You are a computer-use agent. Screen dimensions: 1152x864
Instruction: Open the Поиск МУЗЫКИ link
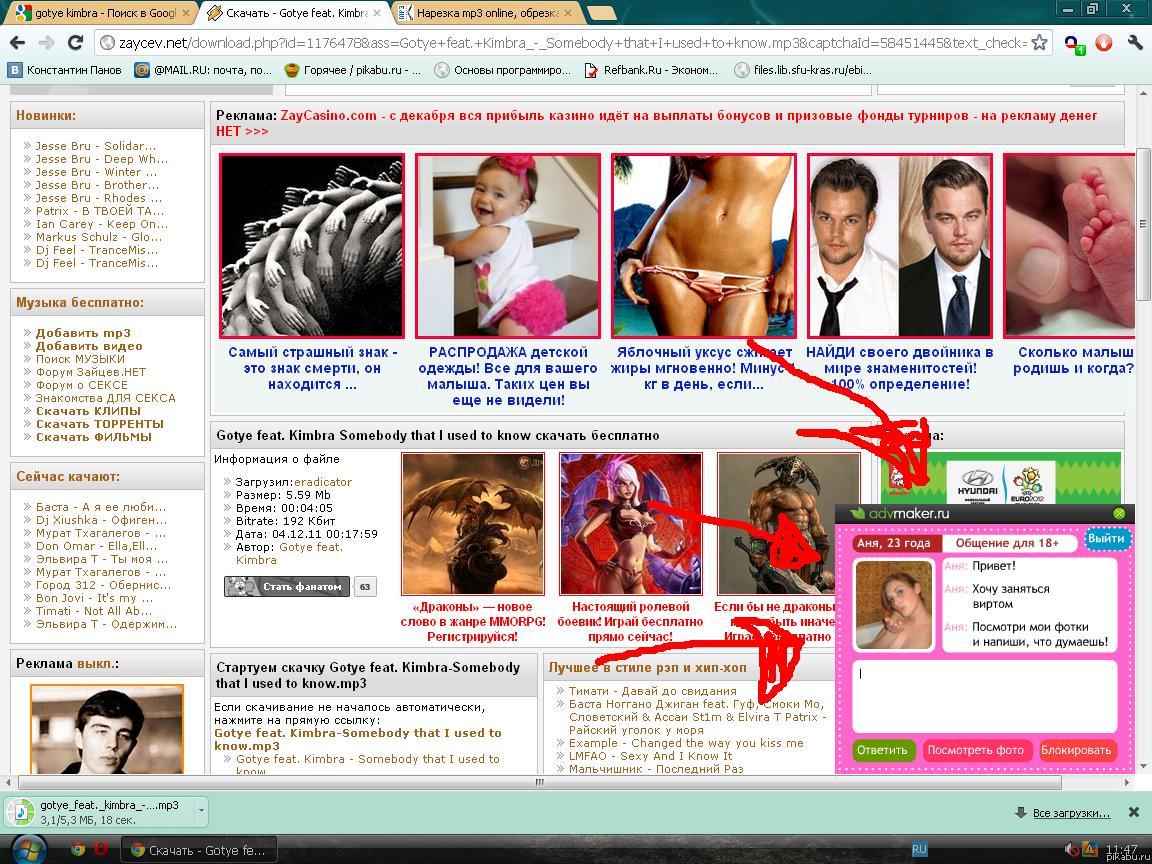coord(80,359)
